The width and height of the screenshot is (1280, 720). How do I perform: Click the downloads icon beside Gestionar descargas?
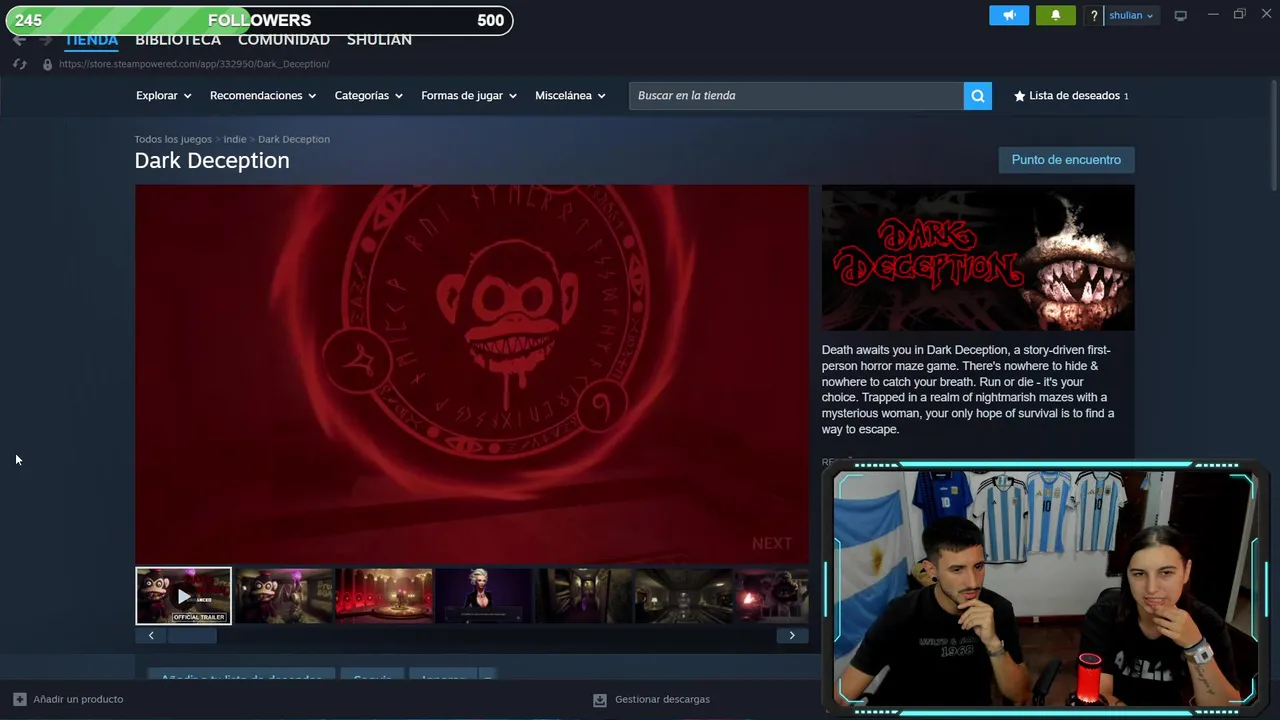pos(600,700)
